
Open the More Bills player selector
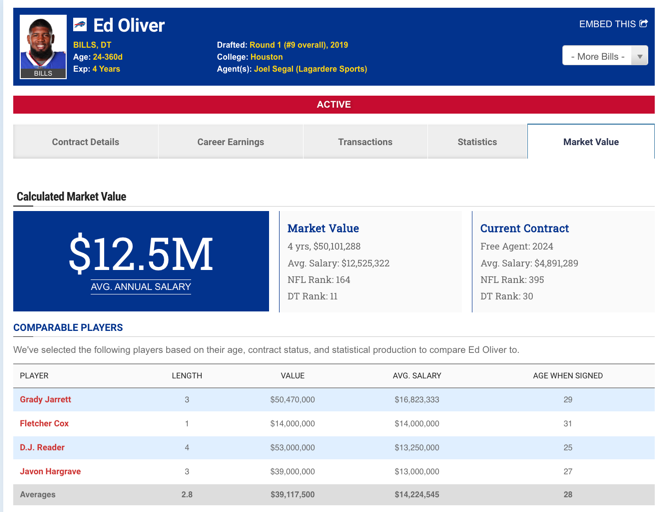pos(605,56)
